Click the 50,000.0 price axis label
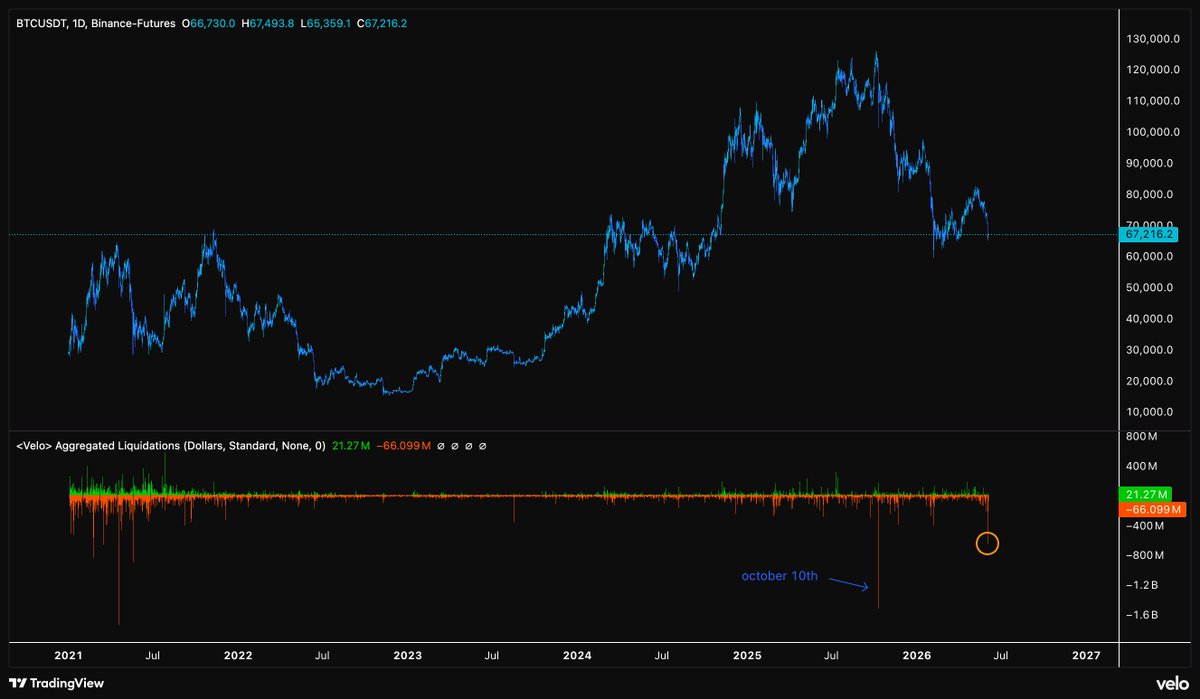The image size is (1200, 699). tap(1149, 288)
